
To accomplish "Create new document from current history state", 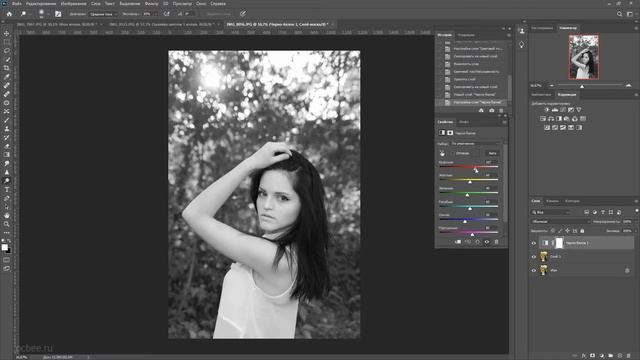I will (481, 111).
